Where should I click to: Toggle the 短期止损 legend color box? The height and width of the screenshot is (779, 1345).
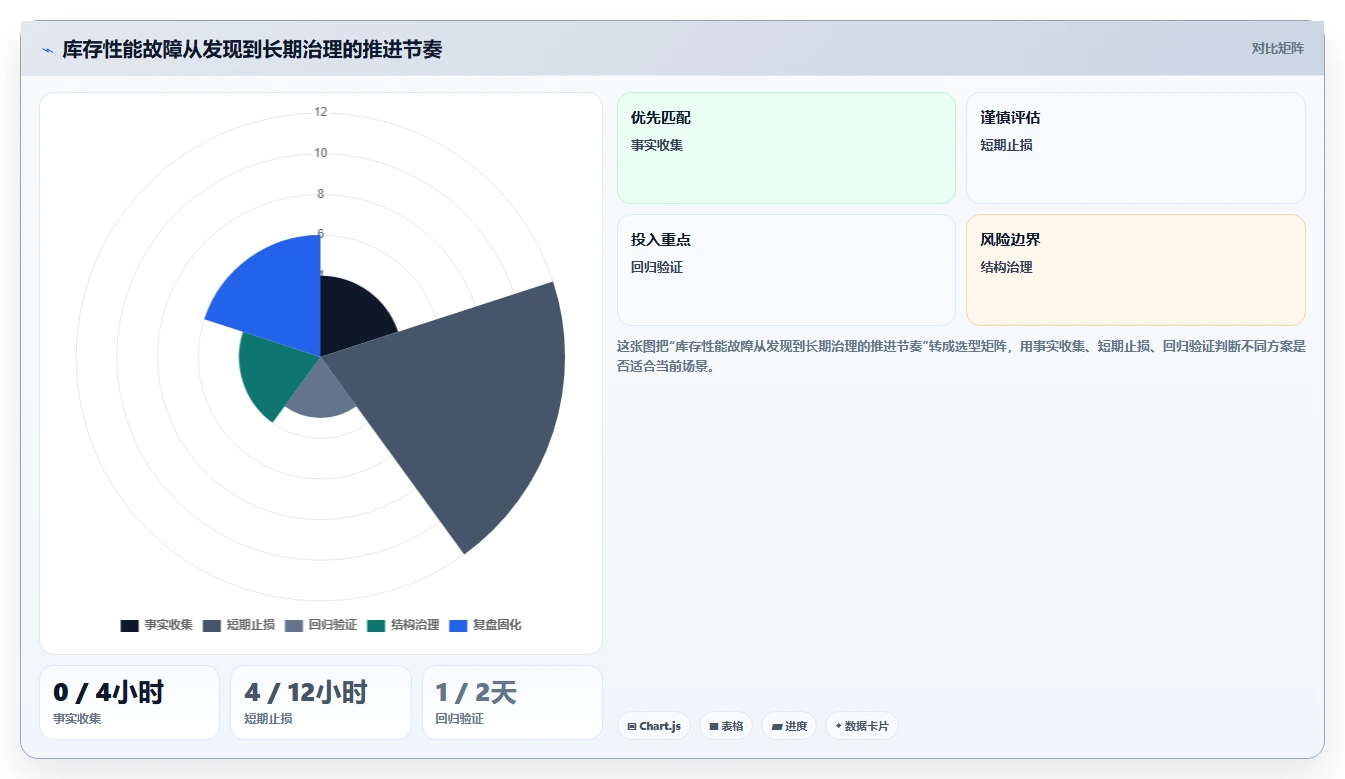point(212,625)
